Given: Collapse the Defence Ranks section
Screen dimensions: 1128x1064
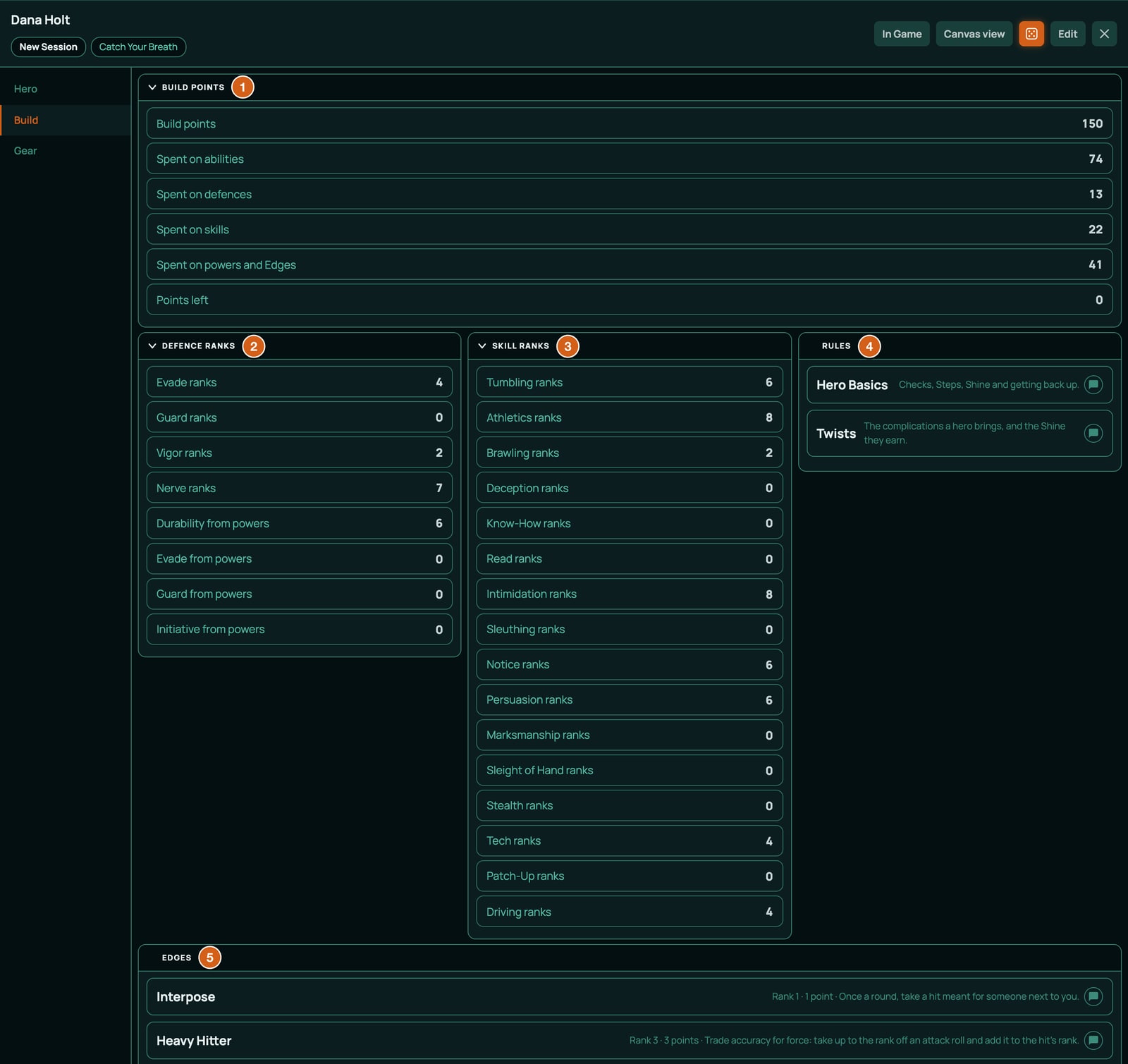Looking at the screenshot, I should click(152, 346).
